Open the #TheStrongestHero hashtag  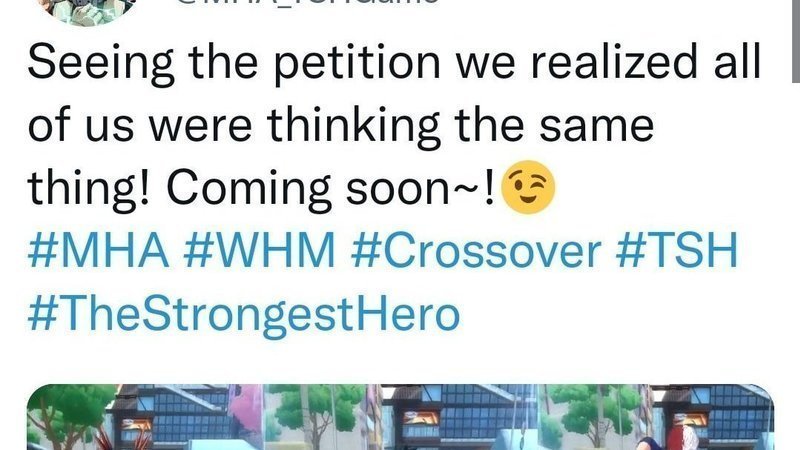coord(244,314)
